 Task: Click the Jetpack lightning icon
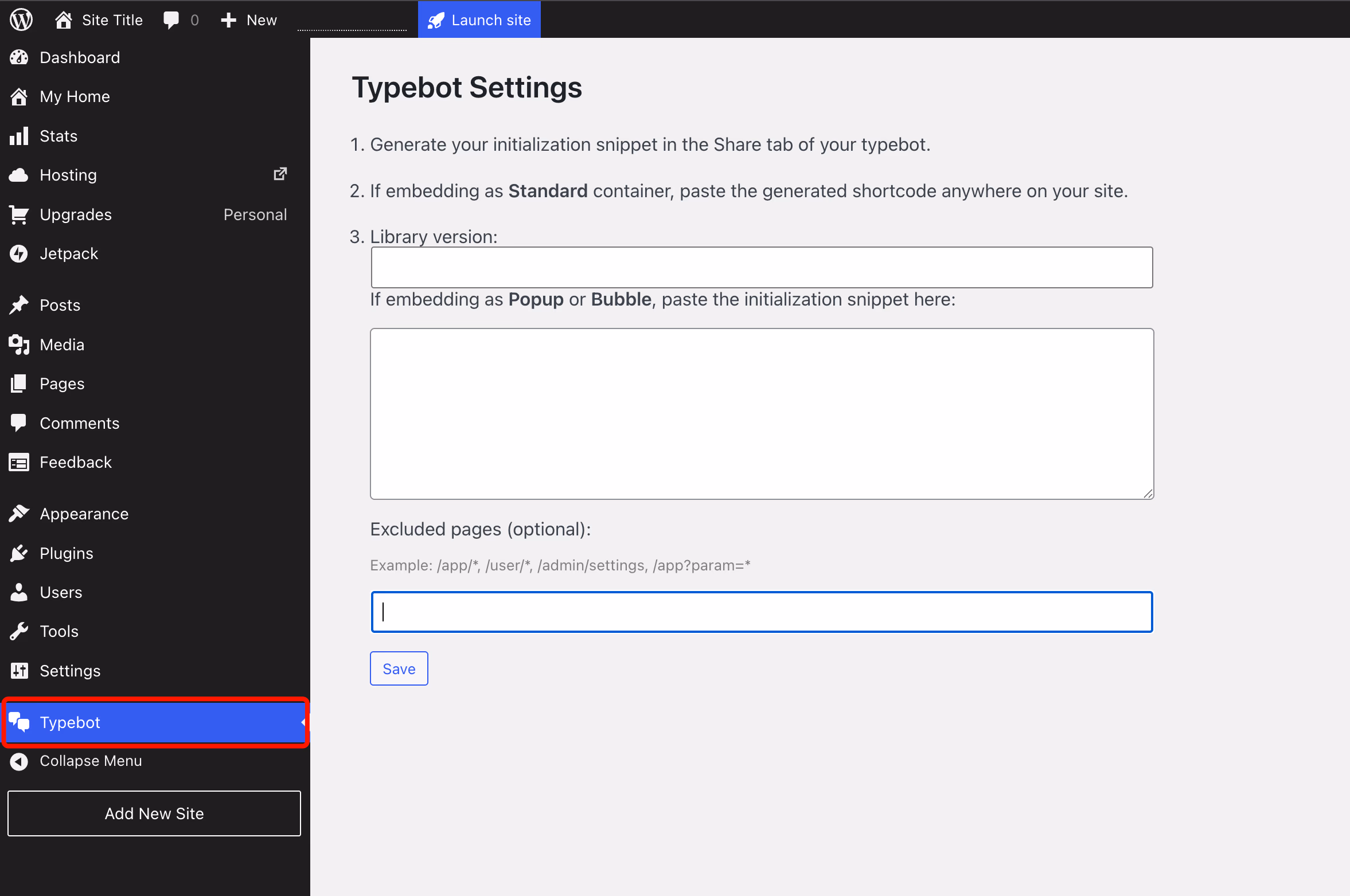[19, 253]
